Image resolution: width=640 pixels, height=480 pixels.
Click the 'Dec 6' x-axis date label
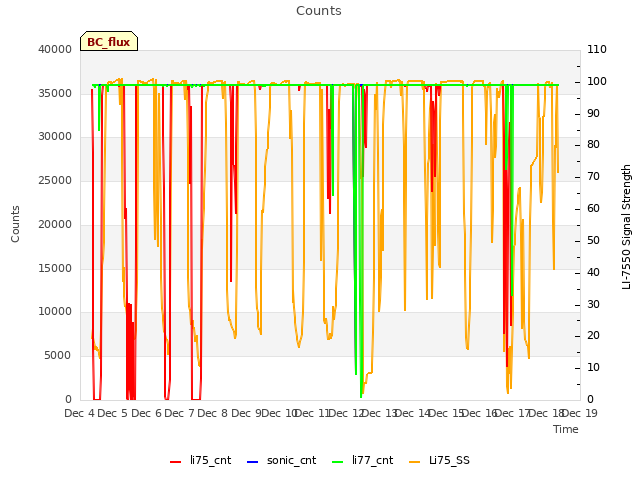[146, 413]
